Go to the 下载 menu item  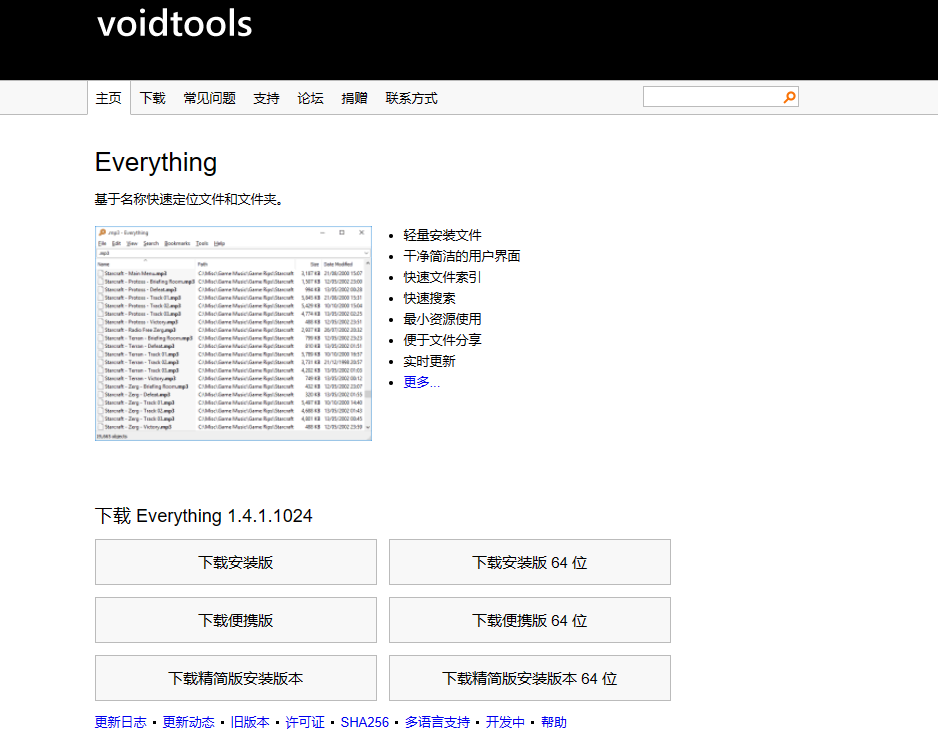pyautogui.click(x=153, y=98)
